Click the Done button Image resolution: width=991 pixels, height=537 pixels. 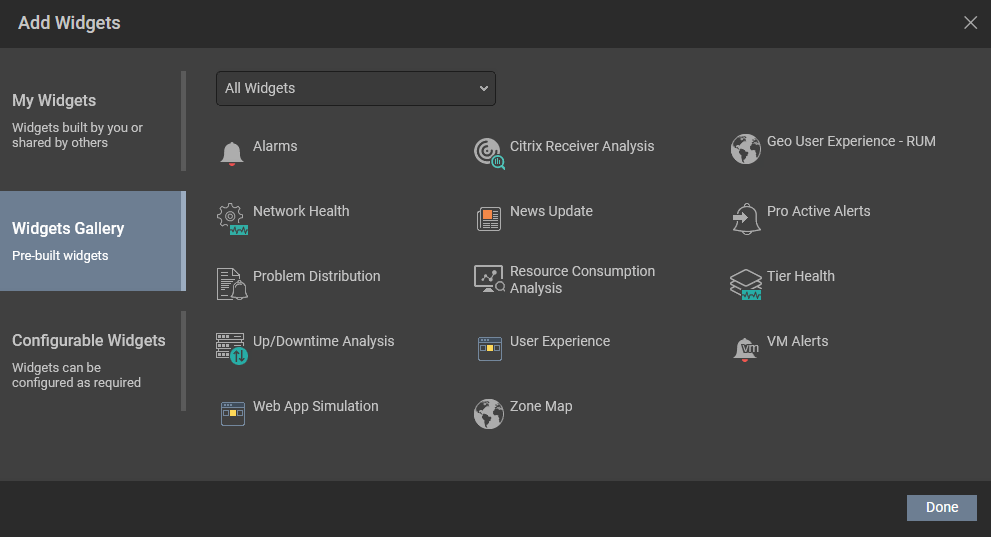point(942,508)
